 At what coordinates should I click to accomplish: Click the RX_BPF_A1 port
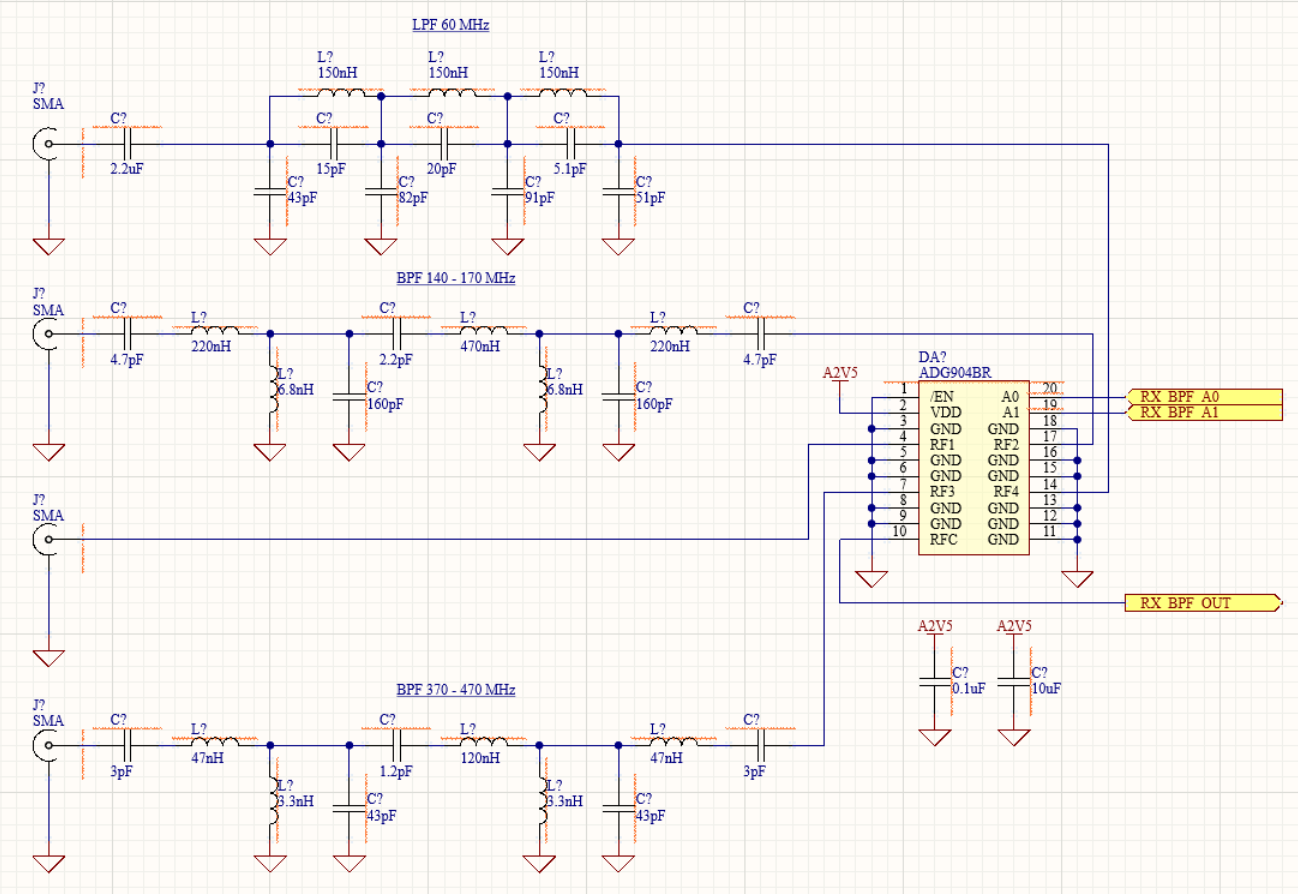click(1204, 413)
